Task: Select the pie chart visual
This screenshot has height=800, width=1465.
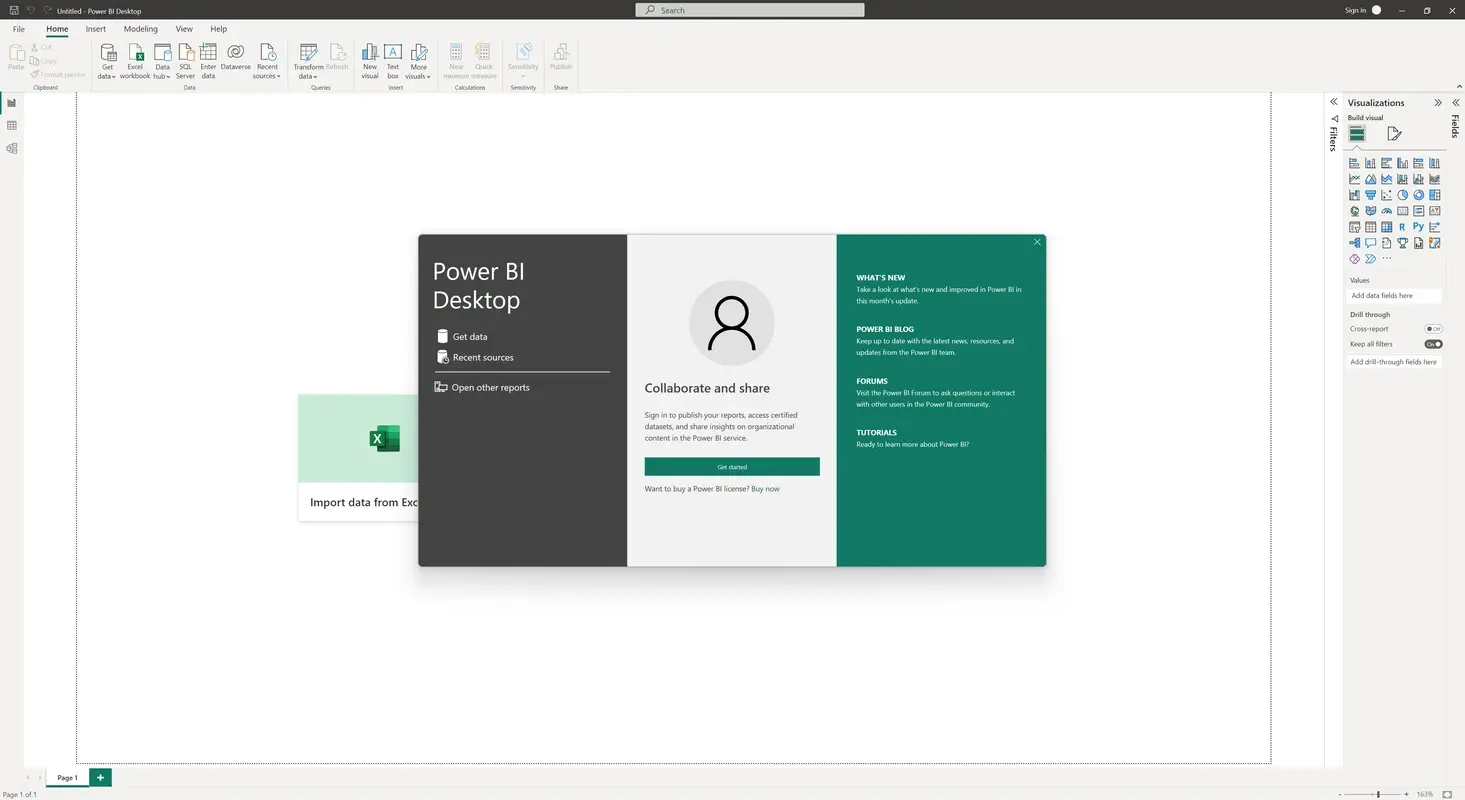Action: pos(1402,195)
